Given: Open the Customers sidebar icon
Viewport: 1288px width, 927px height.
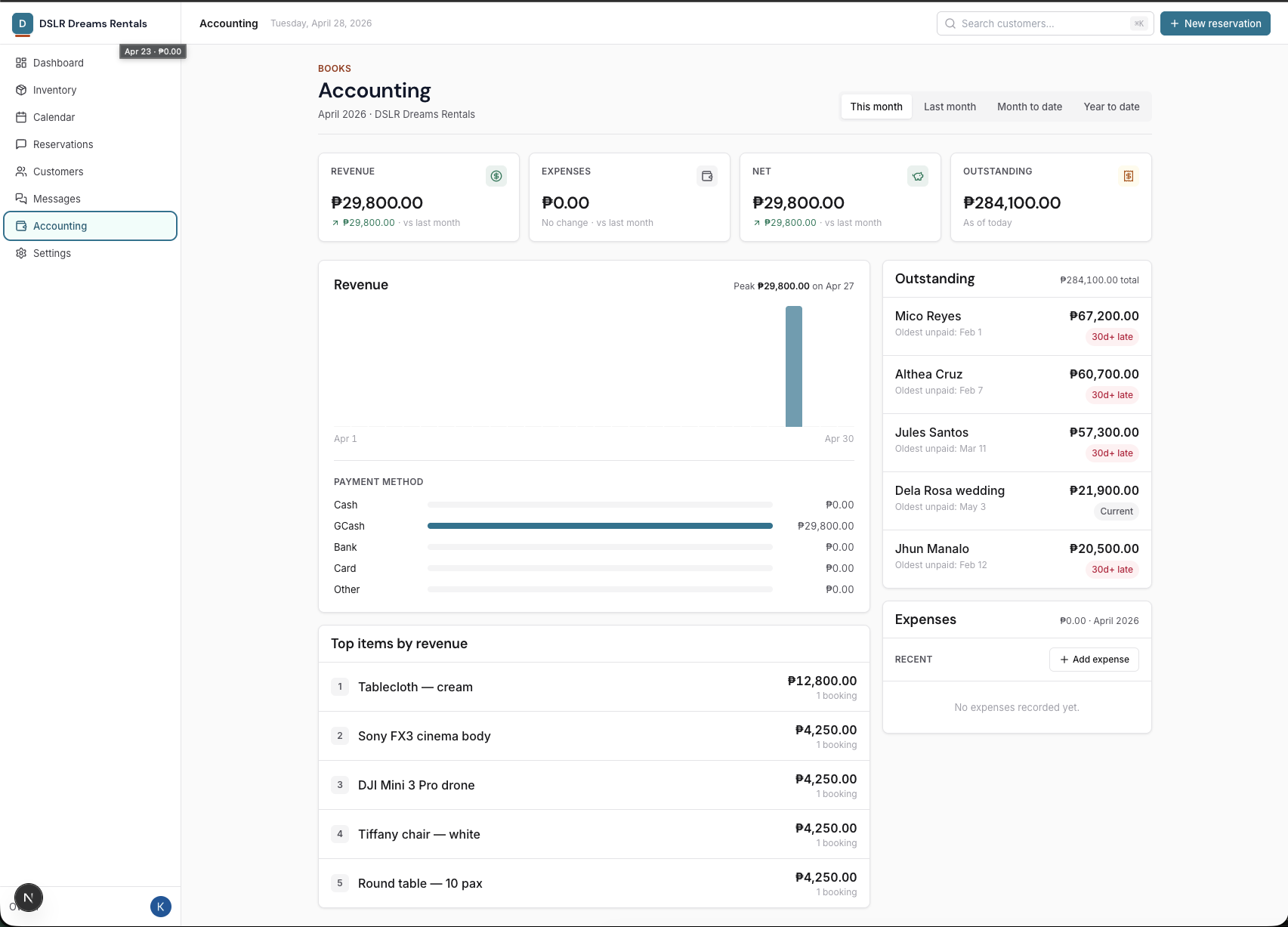Looking at the screenshot, I should point(21,171).
